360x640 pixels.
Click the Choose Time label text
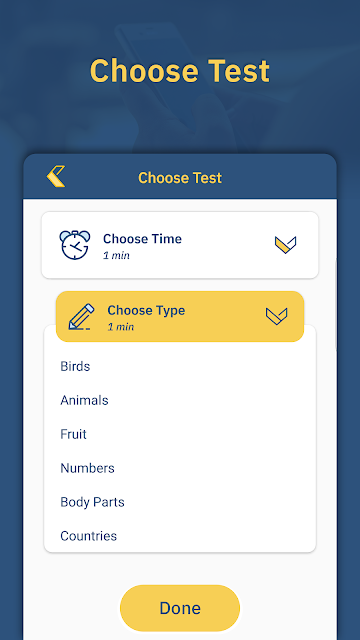pyautogui.click(x=142, y=238)
